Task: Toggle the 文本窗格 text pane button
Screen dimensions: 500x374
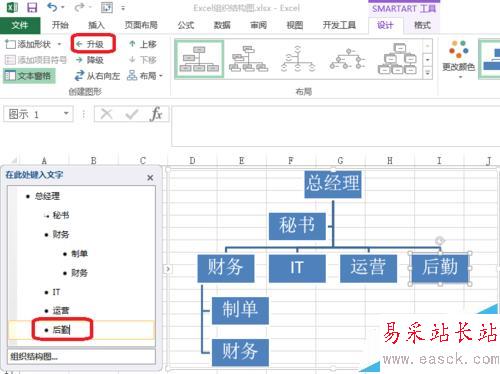Action: point(29,76)
